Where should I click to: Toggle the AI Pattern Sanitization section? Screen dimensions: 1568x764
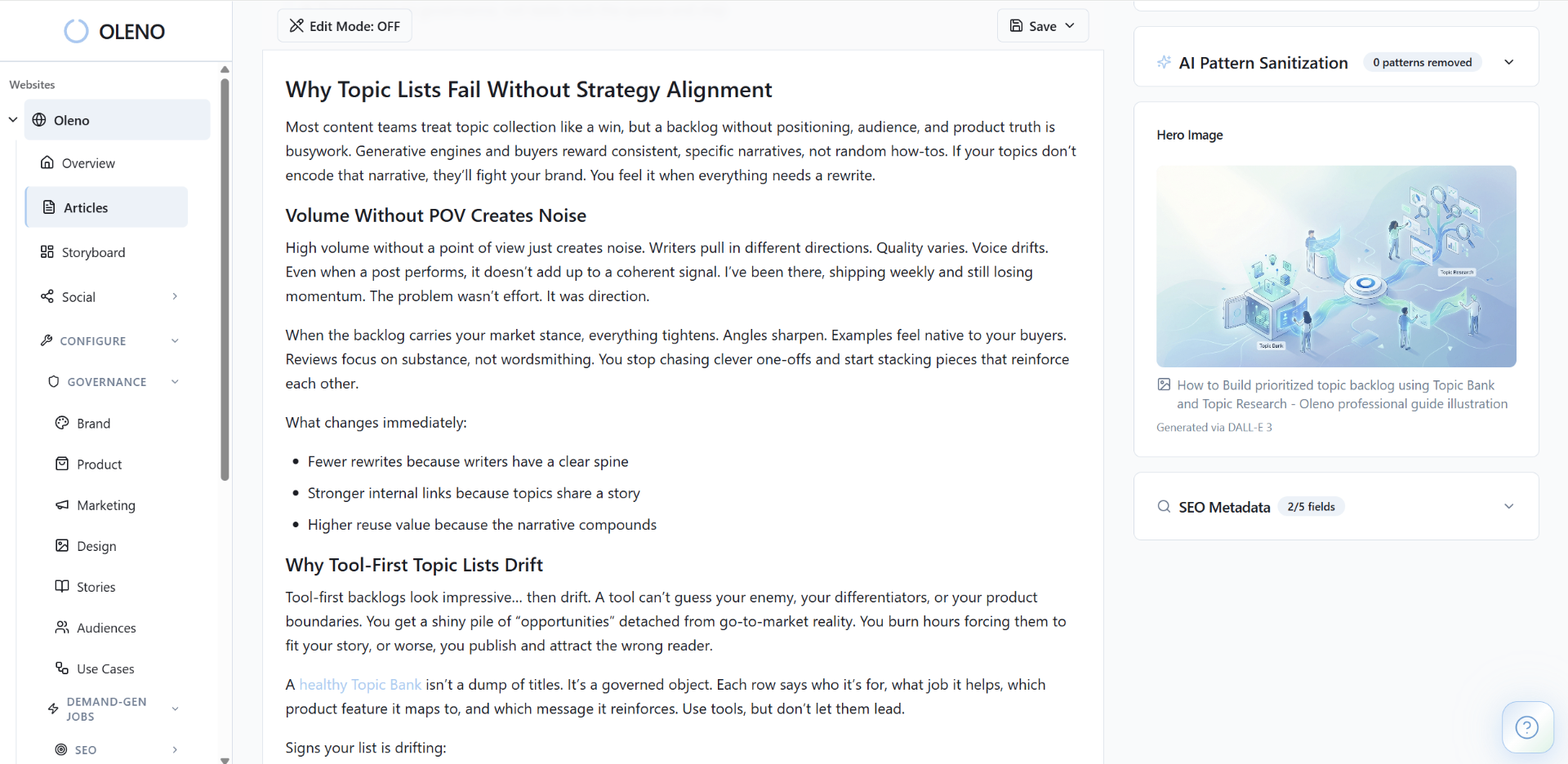coord(1509,62)
